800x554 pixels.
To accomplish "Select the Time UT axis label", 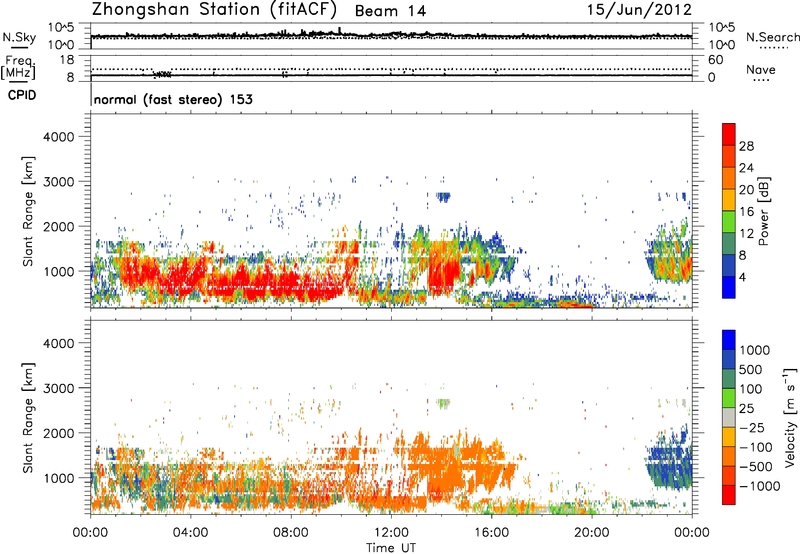I will (391, 548).
